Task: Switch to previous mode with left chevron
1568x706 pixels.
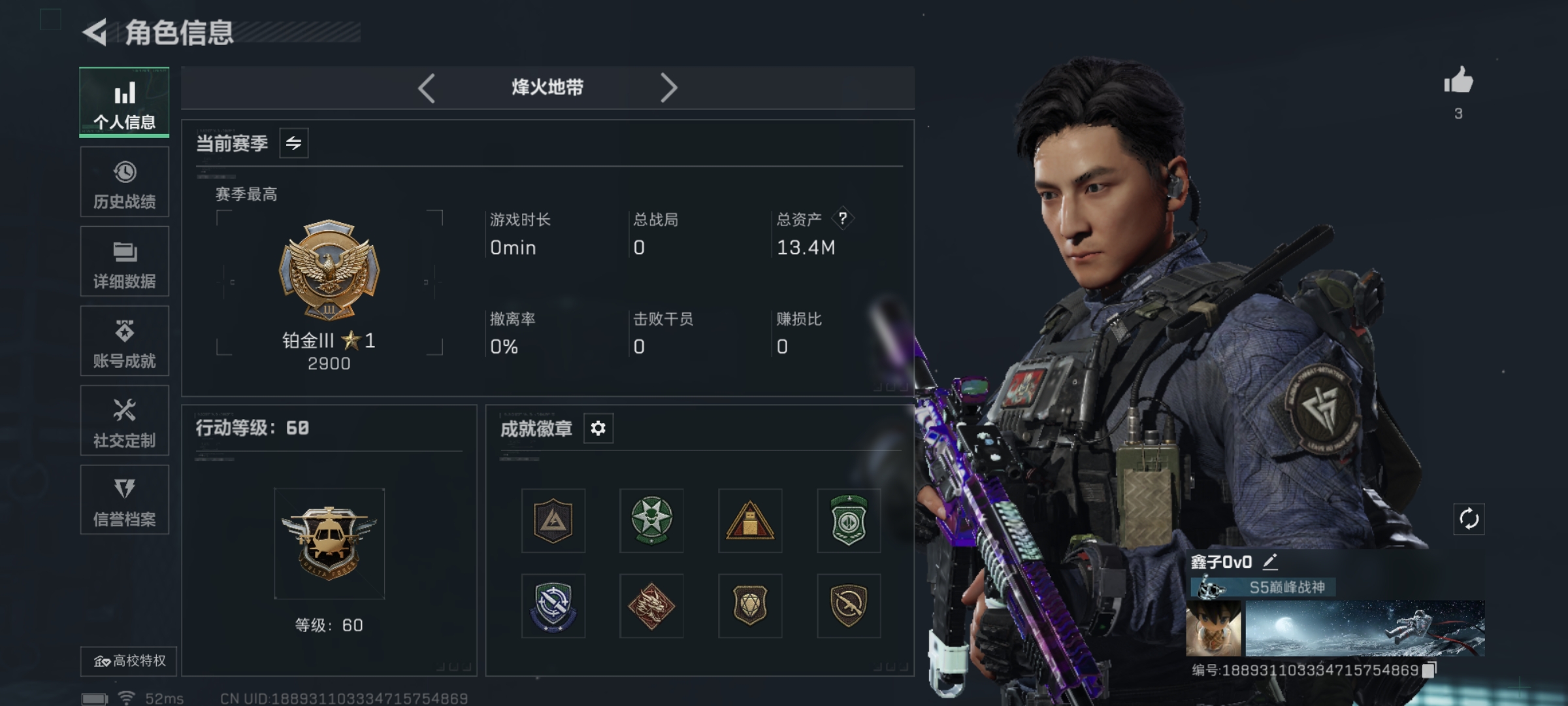Action: pos(427,88)
